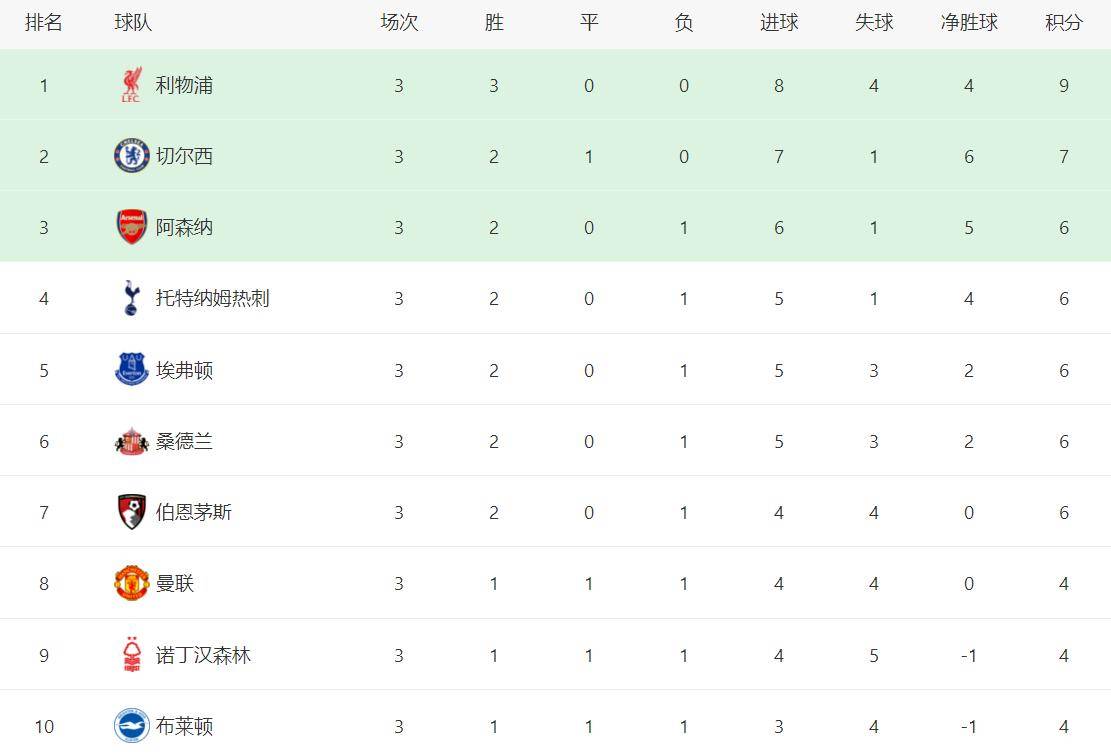
Task: Sort by the 积分 column header
Action: tap(1064, 23)
